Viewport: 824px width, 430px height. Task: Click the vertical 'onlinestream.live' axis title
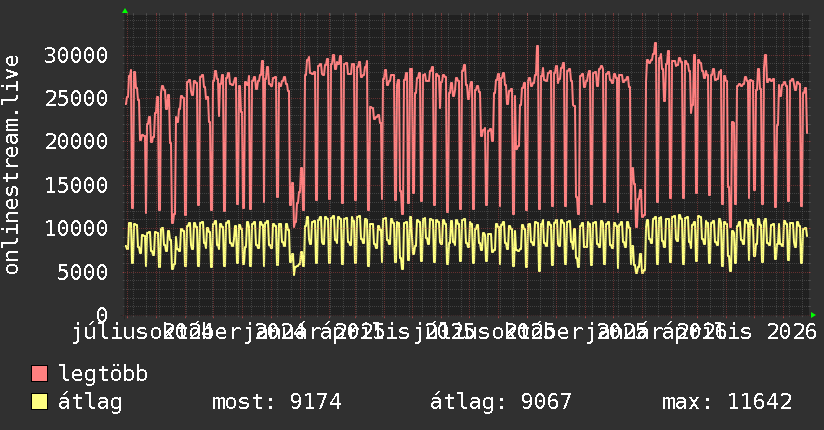click(11, 165)
